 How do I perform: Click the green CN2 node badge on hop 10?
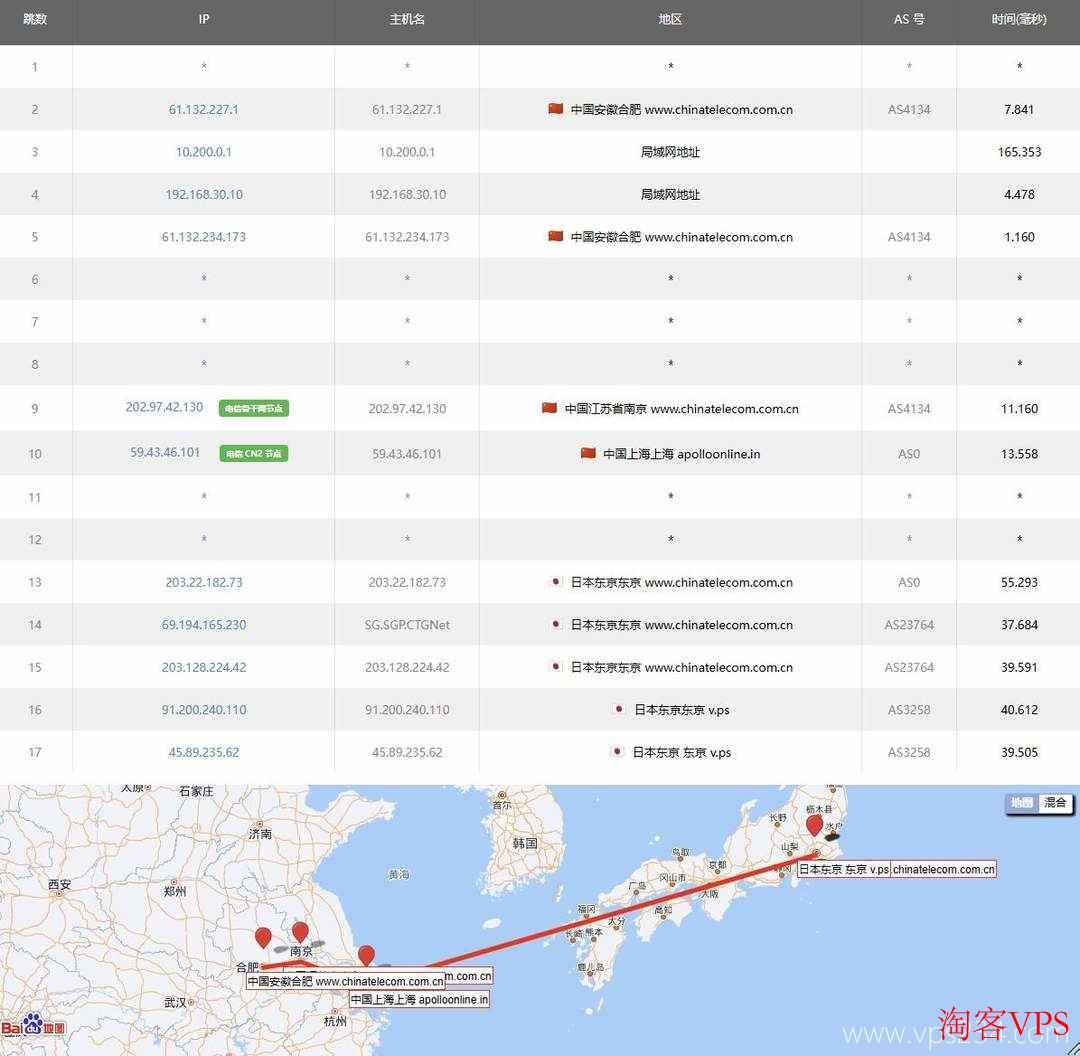click(x=253, y=453)
